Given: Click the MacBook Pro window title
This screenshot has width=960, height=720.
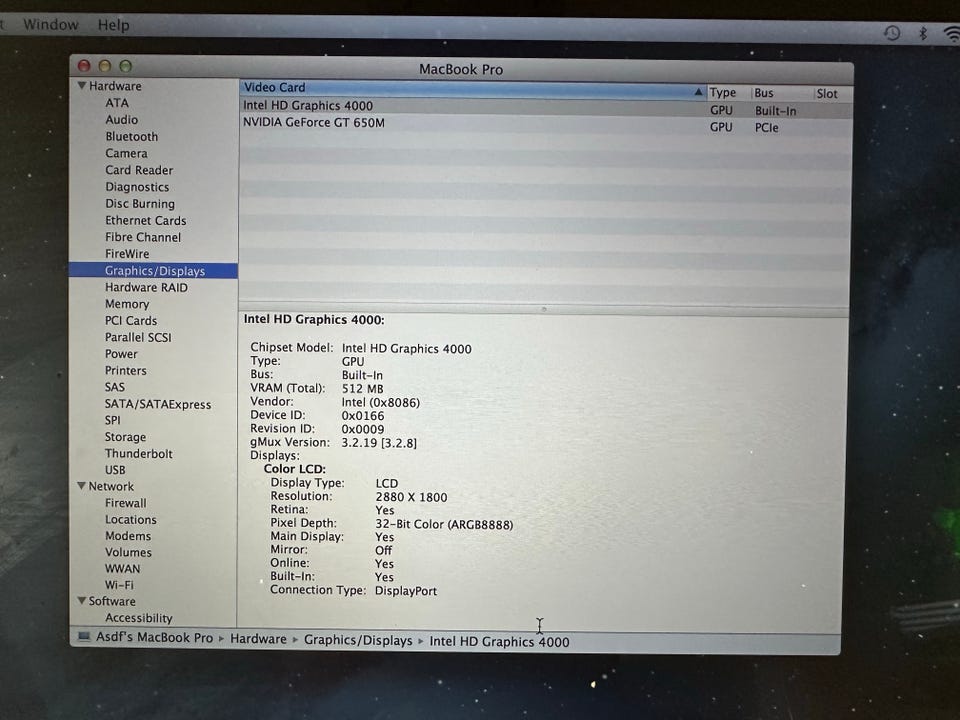Looking at the screenshot, I should [x=461, y=69].
